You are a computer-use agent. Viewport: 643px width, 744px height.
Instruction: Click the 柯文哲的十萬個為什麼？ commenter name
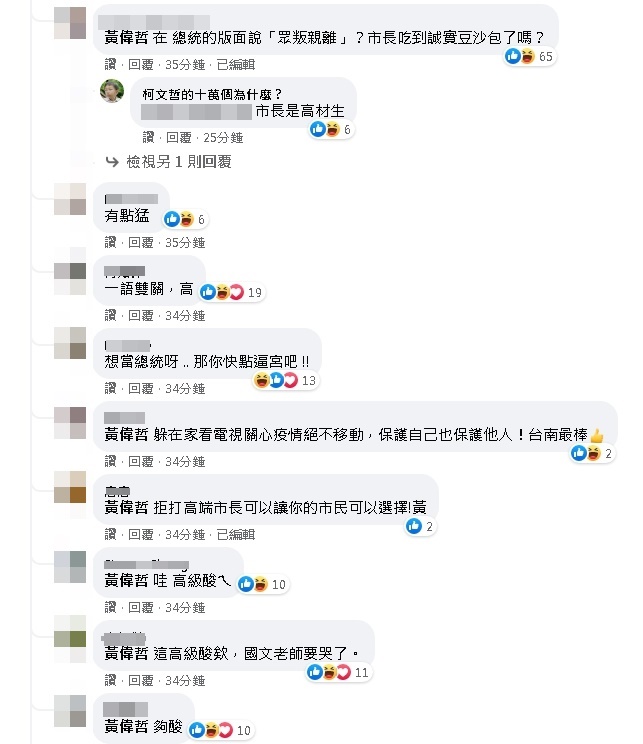pyautogui.click(x=212, y=94)
